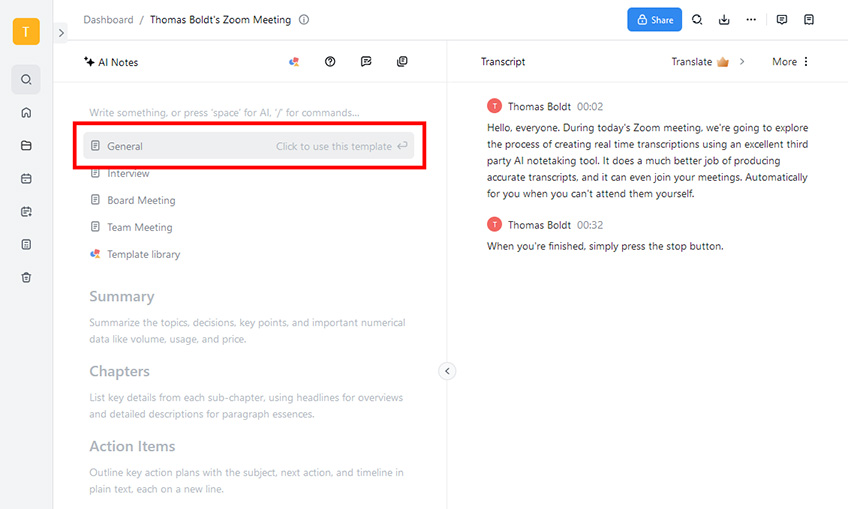848x509 pixels.
Task: Select the Team Meeting template
Action: [140, 227]
